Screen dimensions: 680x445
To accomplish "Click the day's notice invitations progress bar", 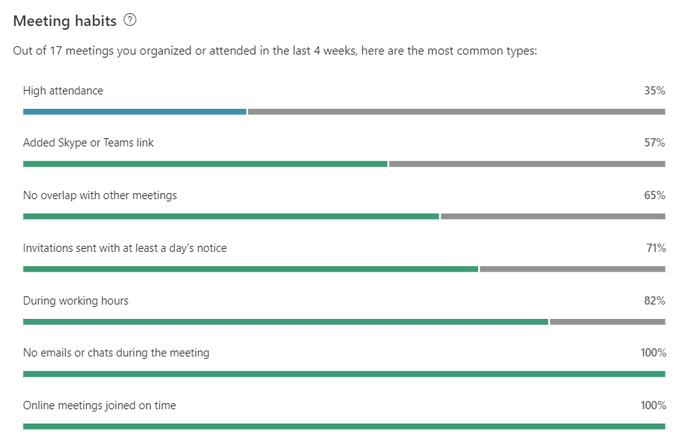I will click(x=250, y=268).
